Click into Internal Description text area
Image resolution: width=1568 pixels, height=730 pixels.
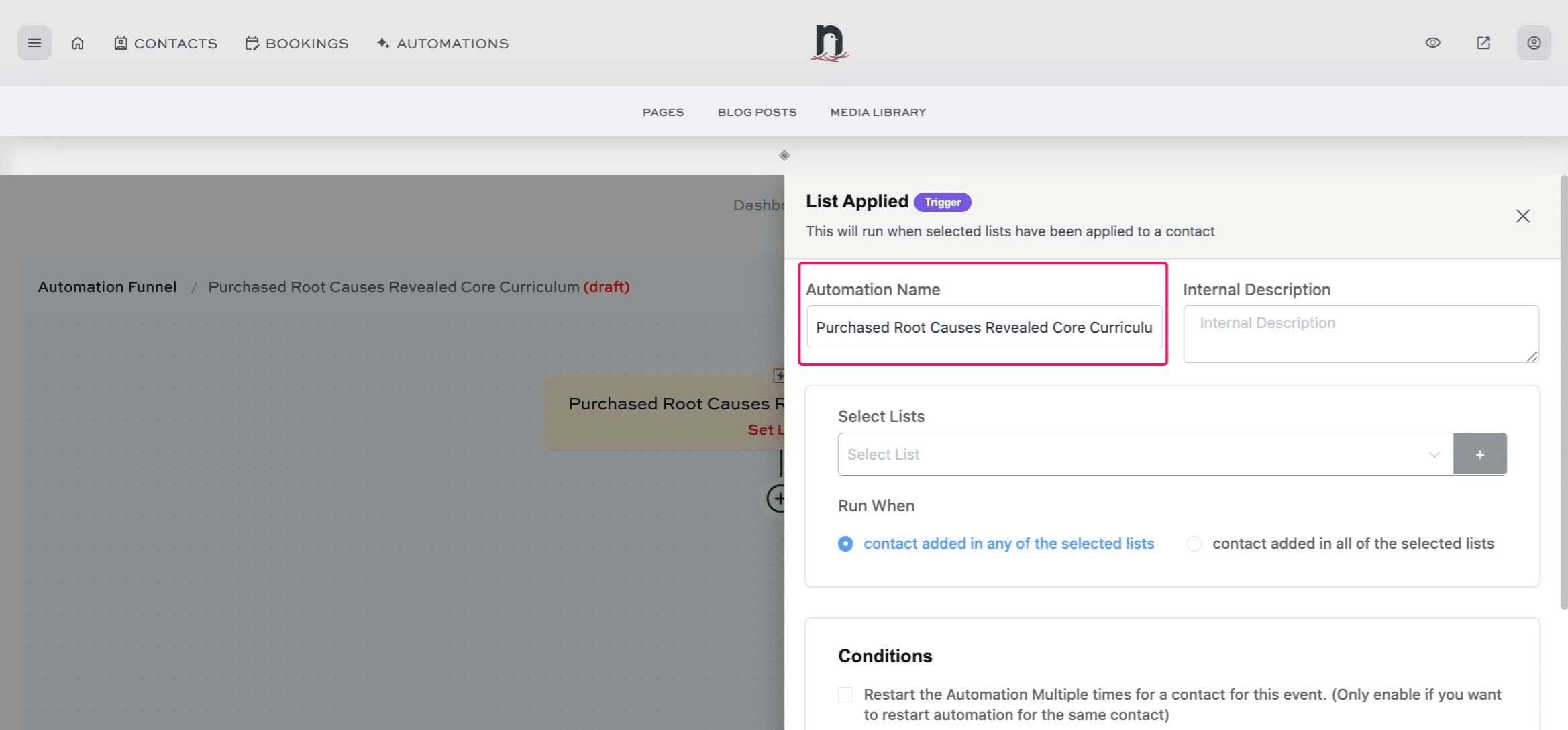pyautogui.click(x=1360, y=333)
